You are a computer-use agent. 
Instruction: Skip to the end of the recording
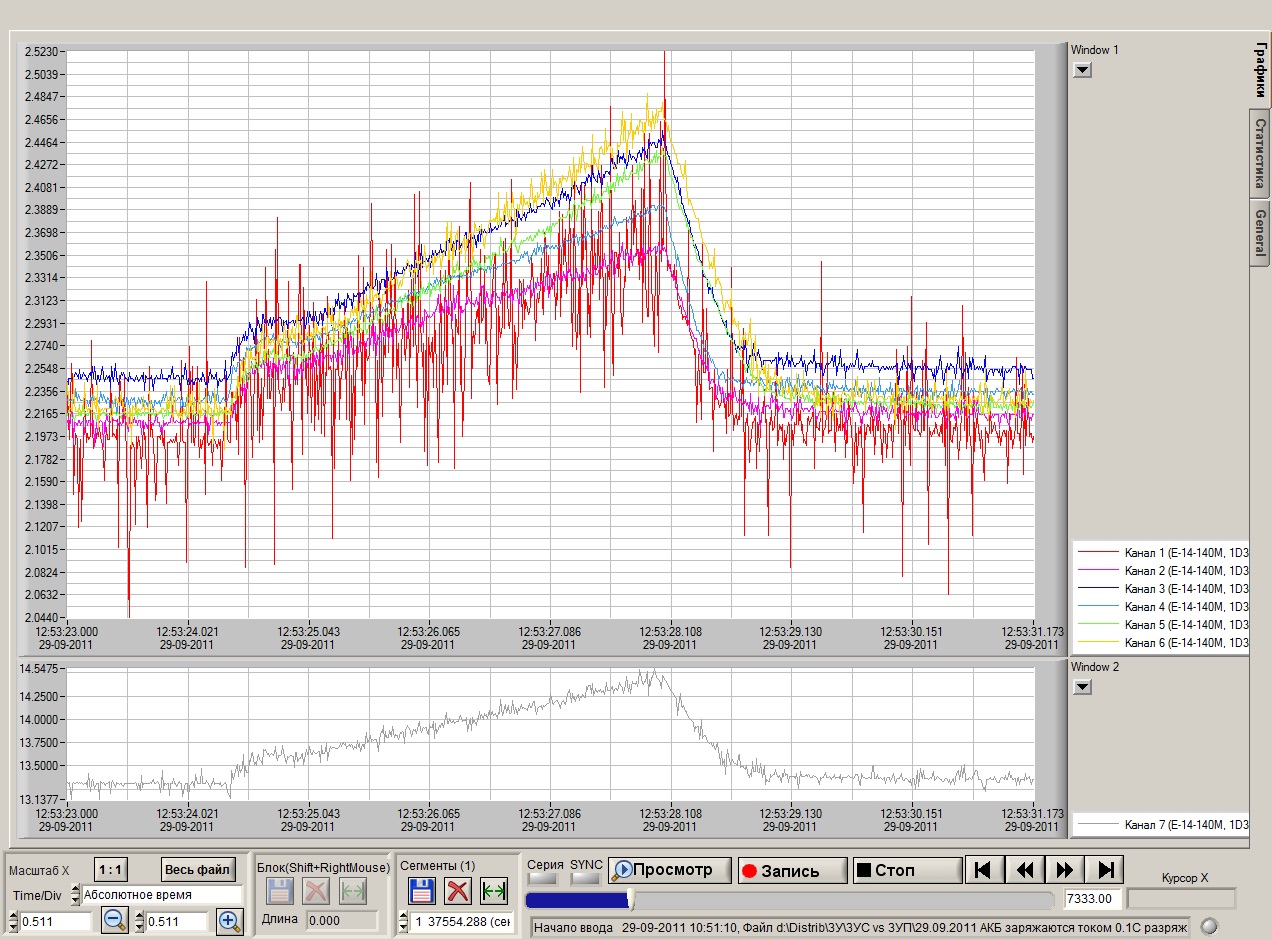pyautogui.click(x=1106, y=870)
